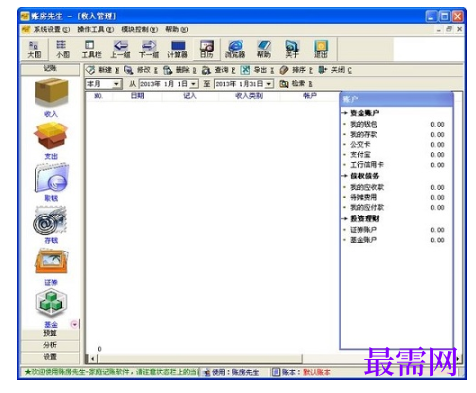This screenshot has height=393, width=476.
Task: Open the withdraw money (取钱) module
Action: coord(51,182)
